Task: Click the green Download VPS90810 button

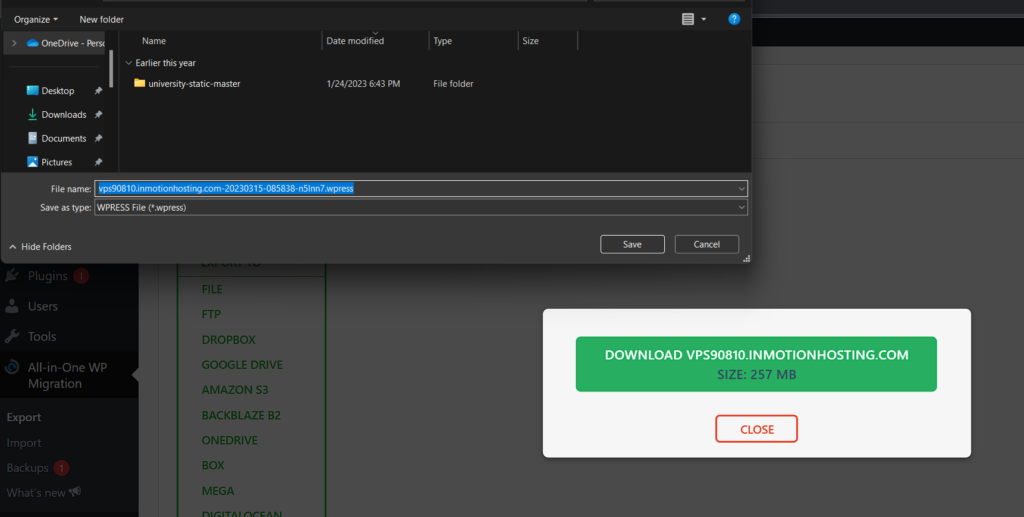Action: coord(756,364)
